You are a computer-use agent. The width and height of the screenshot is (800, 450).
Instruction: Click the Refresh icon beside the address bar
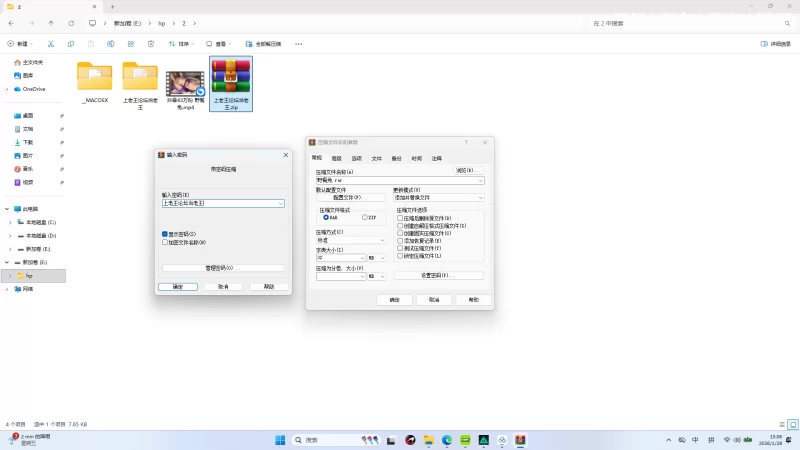[69, 23]
